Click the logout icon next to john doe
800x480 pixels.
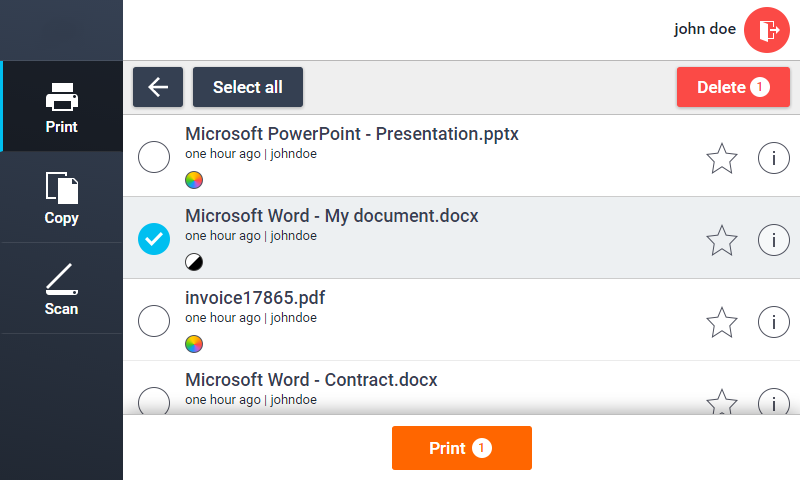[x=767, y=30]
